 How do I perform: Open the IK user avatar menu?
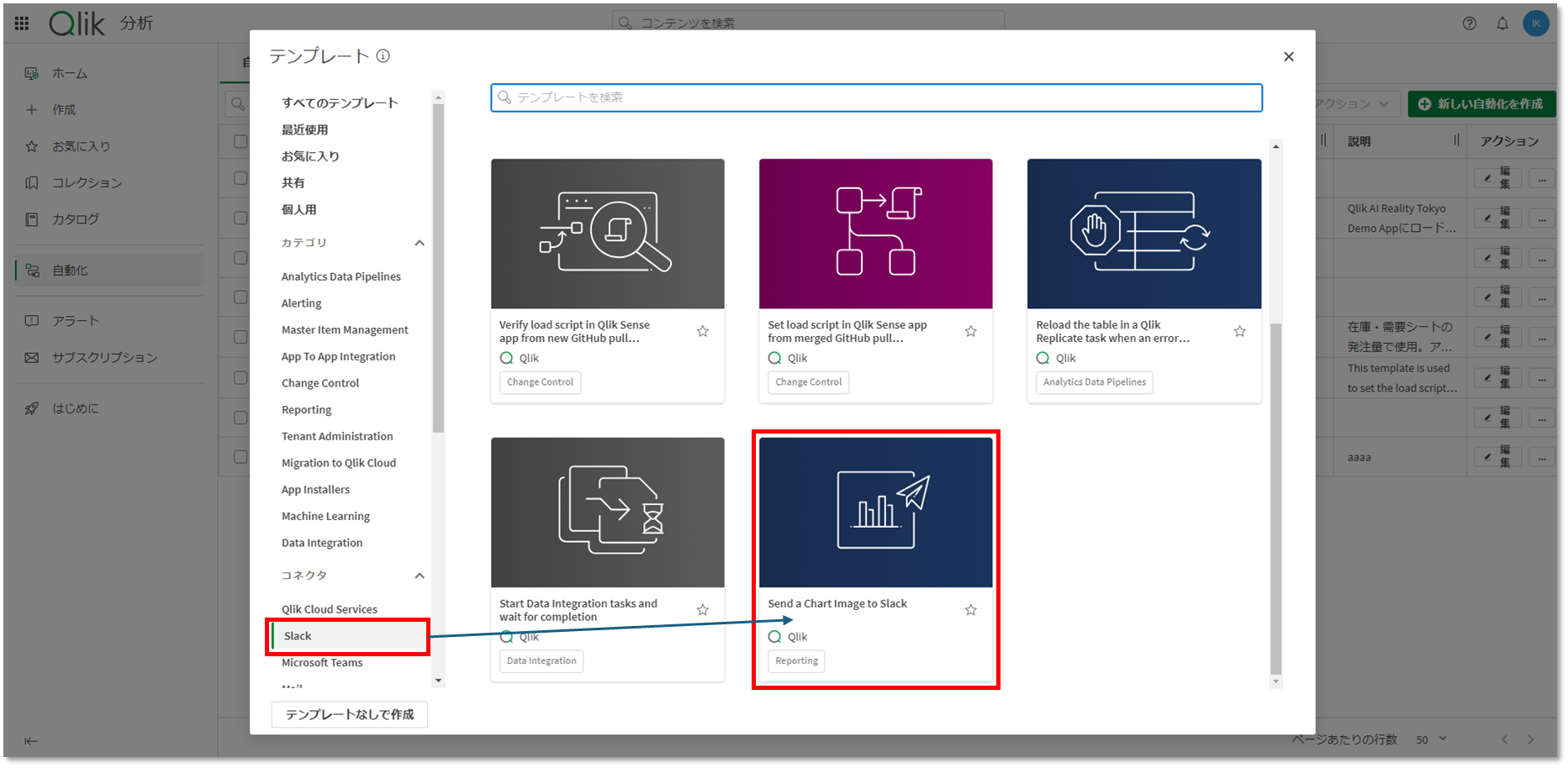pyautogui.click(x=1536, y=24)
